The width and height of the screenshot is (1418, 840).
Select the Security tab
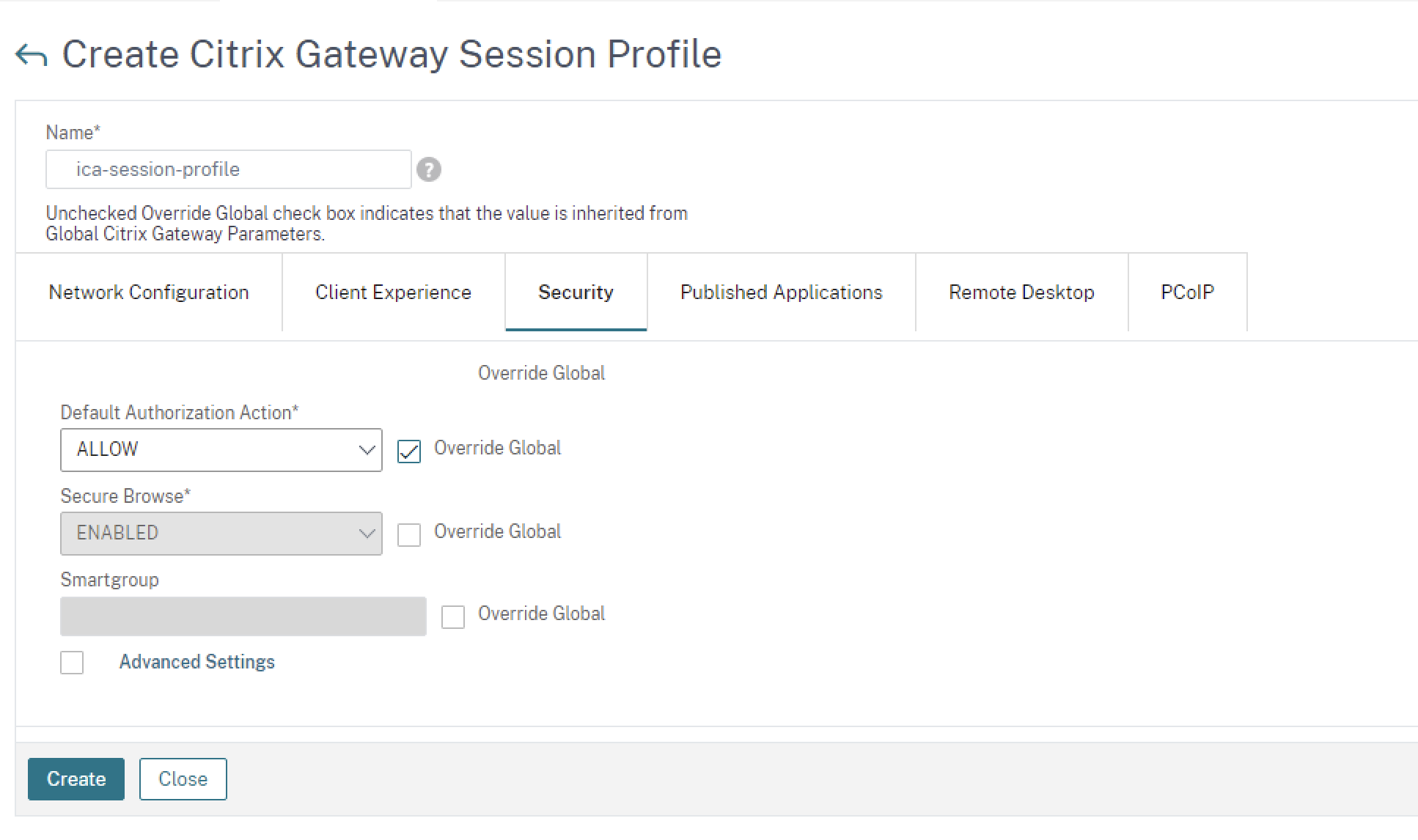tap(576, 292)
